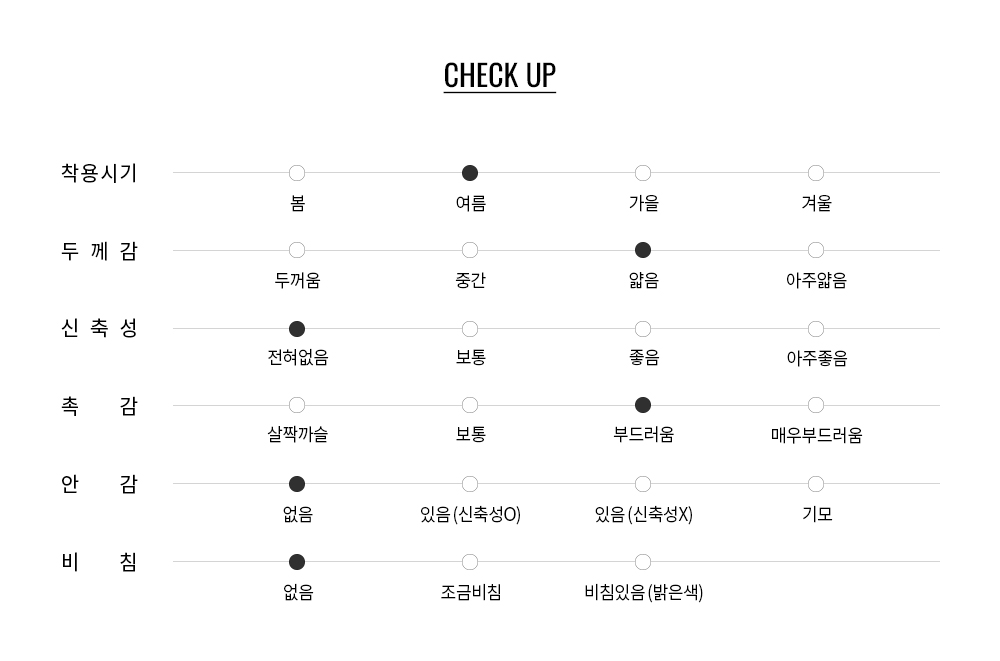The width and height of the screenshot is (1000, 661).
Task: Select the 조금비침 transparency circle
Action: tap(470, 562)
